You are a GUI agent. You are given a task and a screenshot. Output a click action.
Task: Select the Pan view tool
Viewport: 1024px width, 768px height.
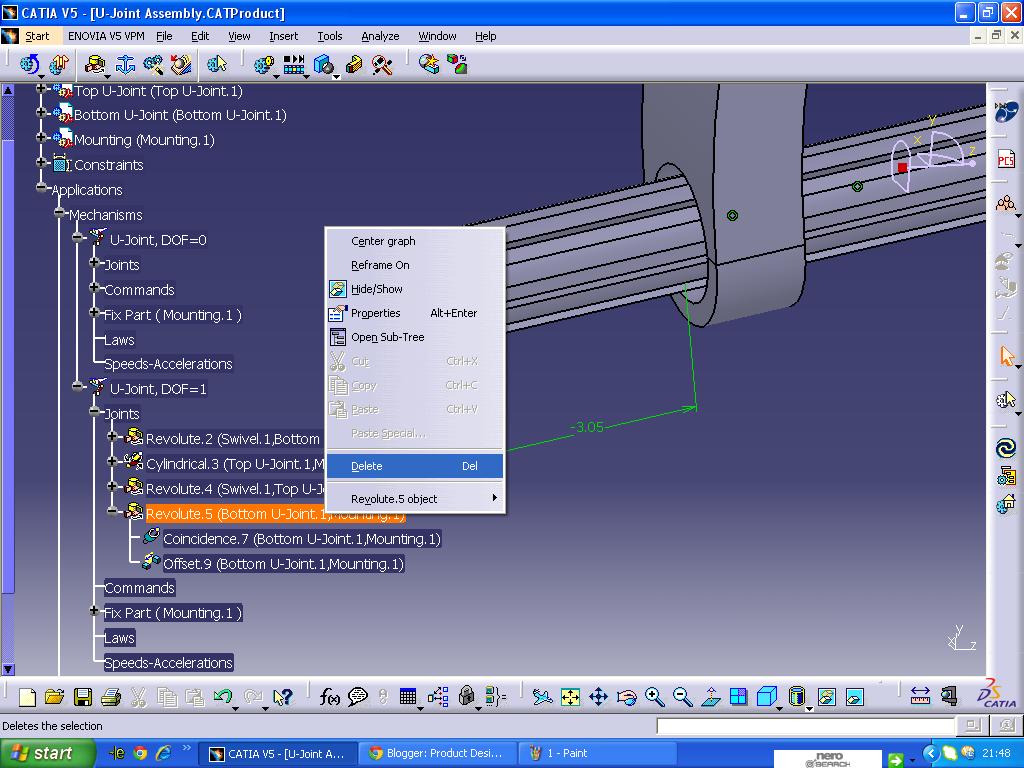click(x=598, y=697)
